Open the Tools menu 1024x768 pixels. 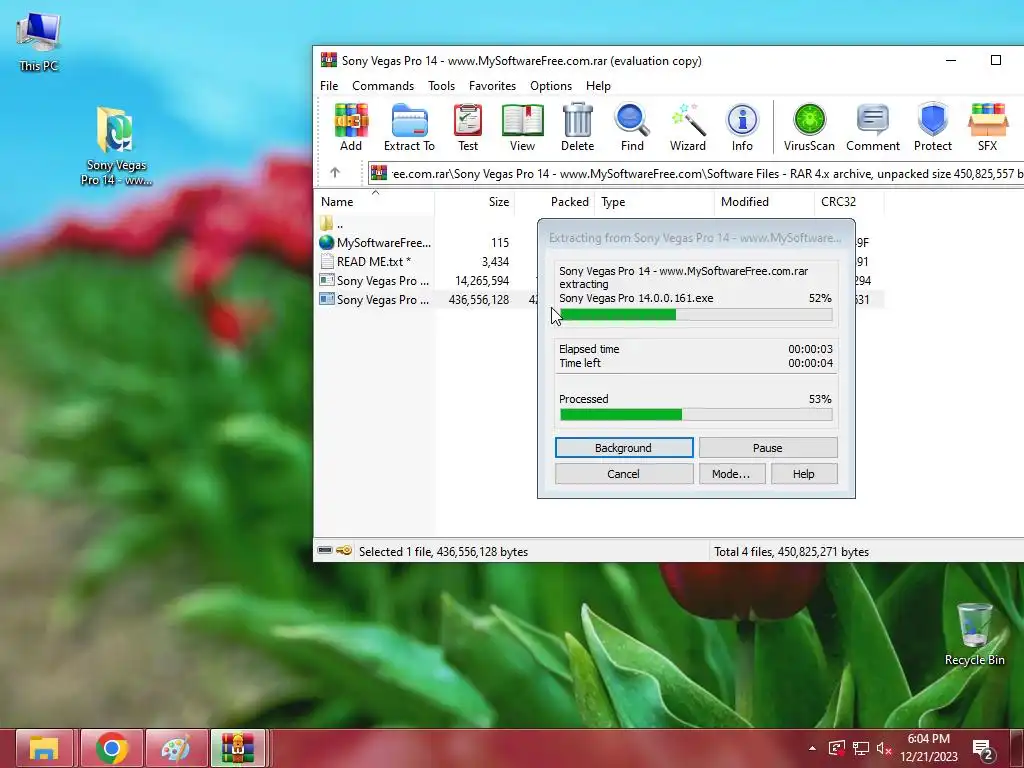[441, 86]
